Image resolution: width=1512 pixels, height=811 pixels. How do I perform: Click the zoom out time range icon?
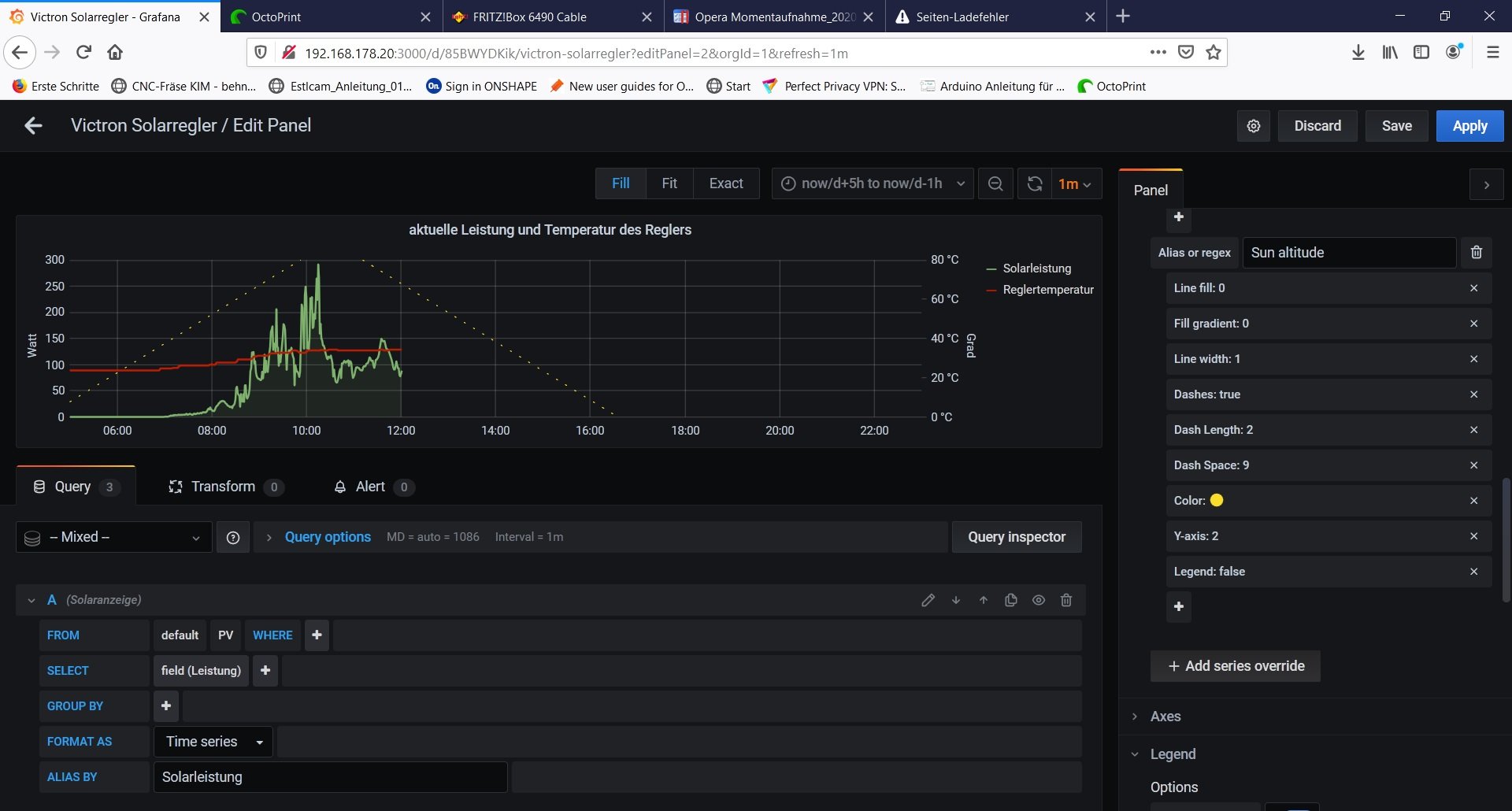[x=995, y=183]
